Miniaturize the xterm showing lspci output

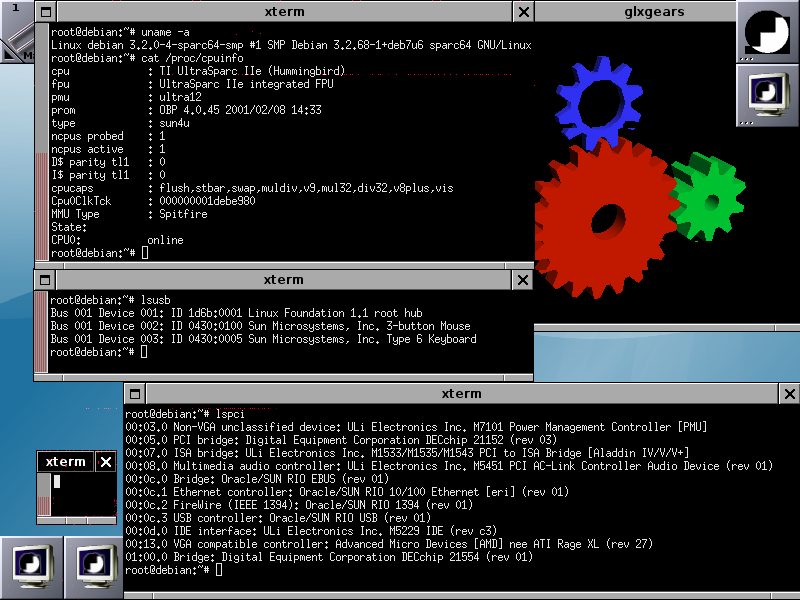click(135, 394)
